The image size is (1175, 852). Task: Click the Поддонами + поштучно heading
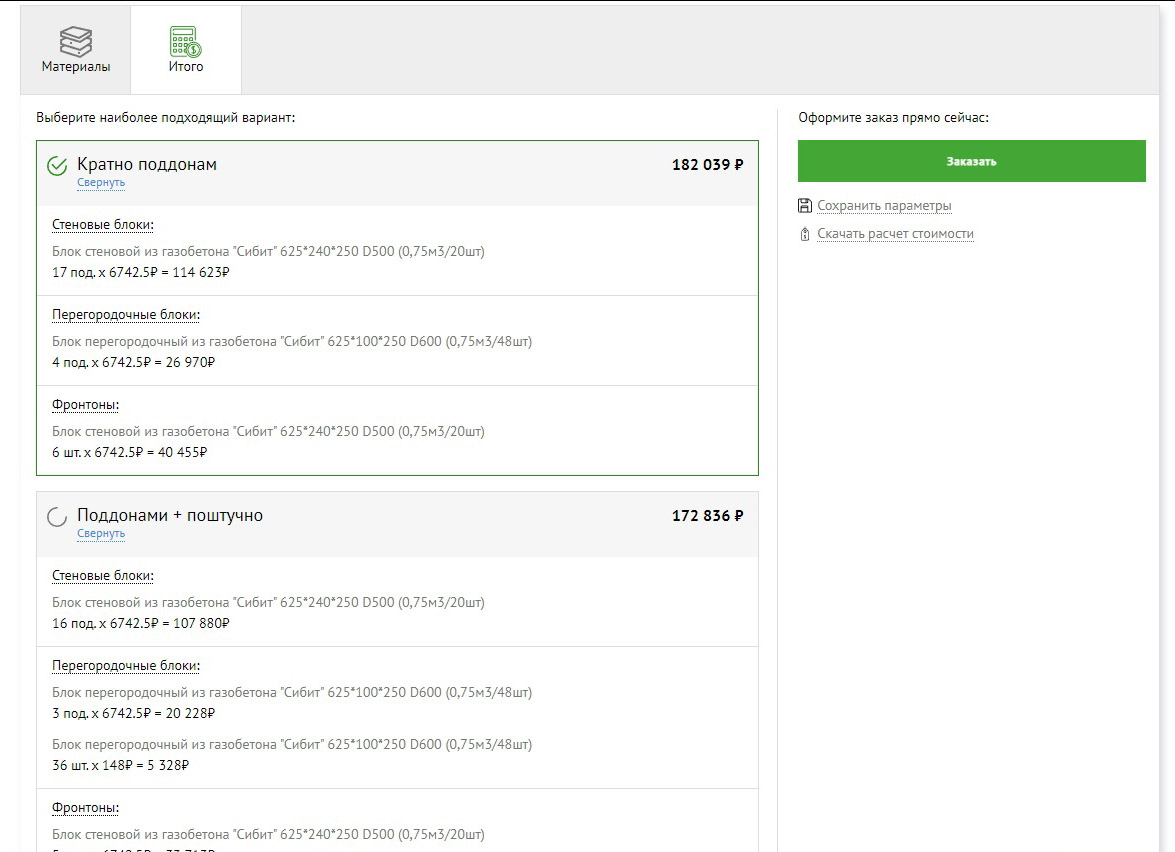pyautogui.click(x=170, y=516)
